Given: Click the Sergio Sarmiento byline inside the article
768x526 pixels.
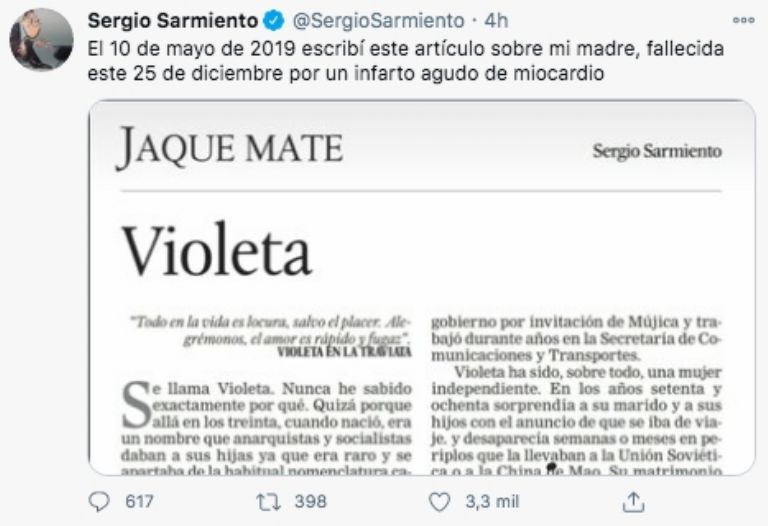Looking at the screenshot, I should [657, 151].
